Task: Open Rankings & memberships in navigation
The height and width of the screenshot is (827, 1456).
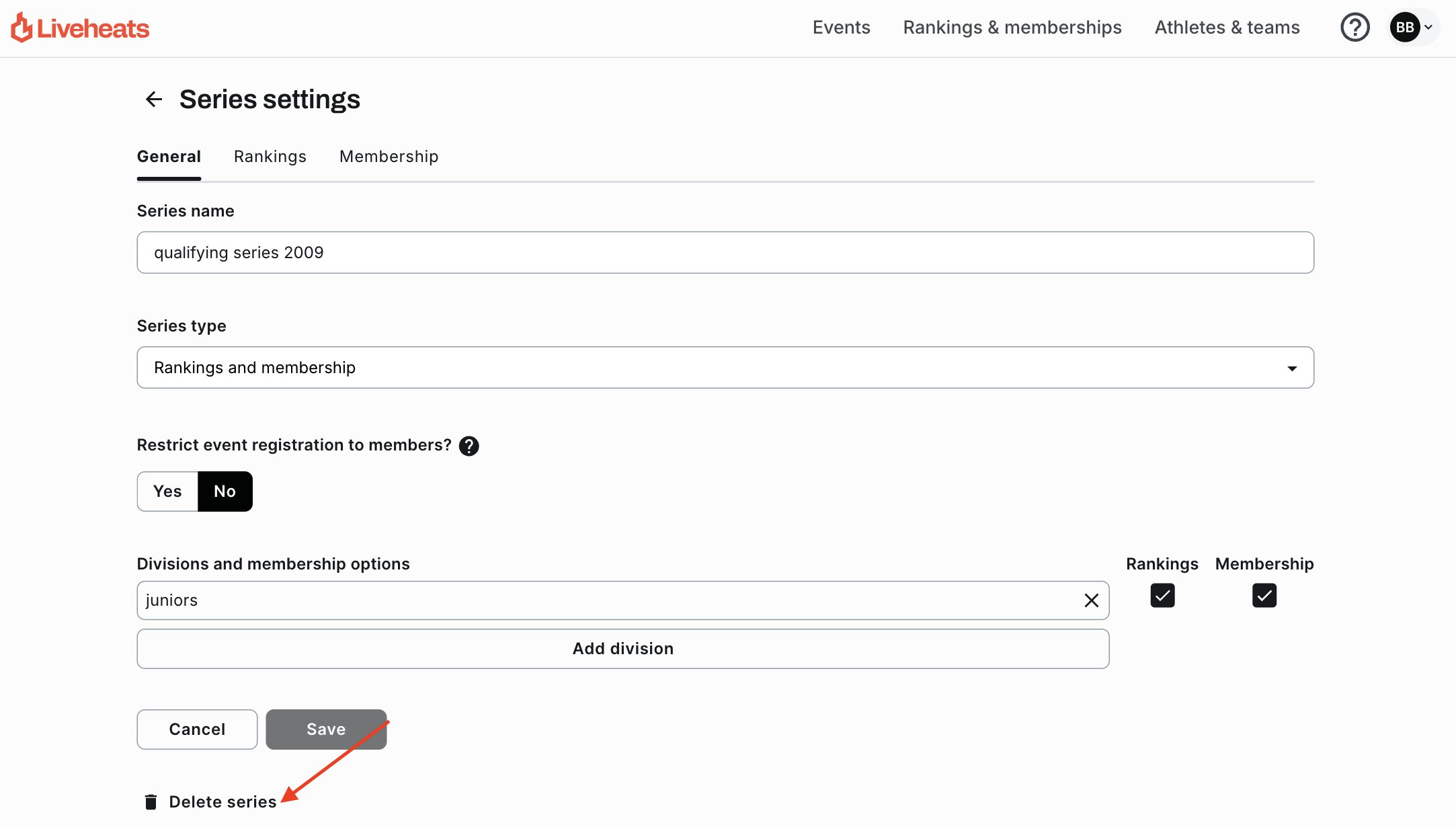Action: (1012, 28)
